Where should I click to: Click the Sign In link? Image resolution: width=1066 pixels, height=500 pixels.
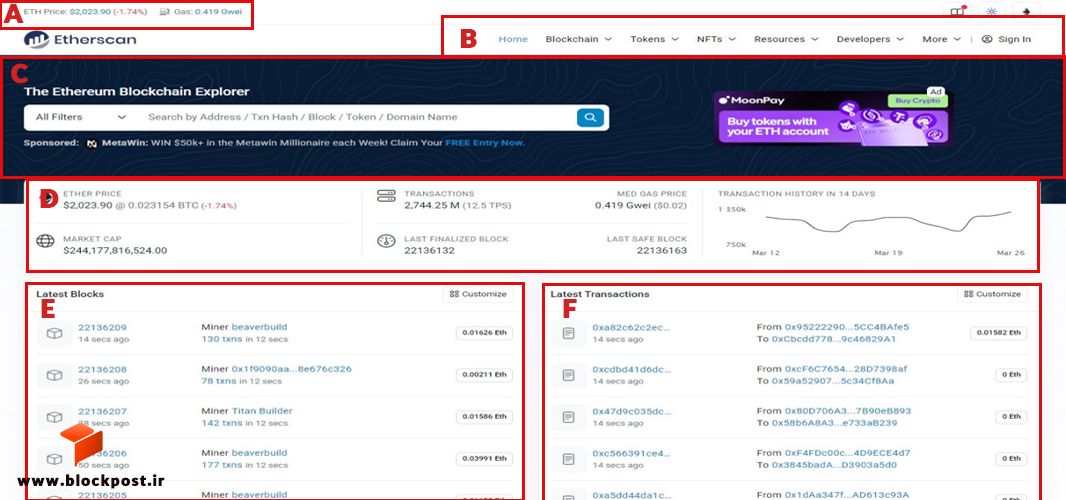(x=1006, y=39)
